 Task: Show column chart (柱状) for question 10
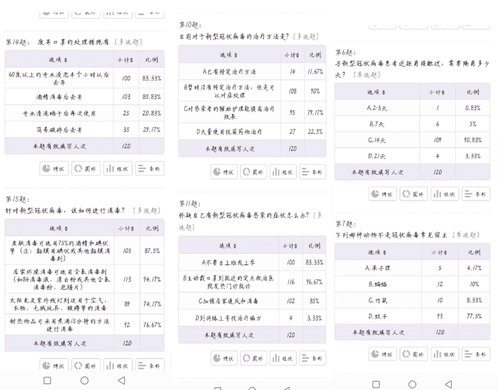(283, 172)
